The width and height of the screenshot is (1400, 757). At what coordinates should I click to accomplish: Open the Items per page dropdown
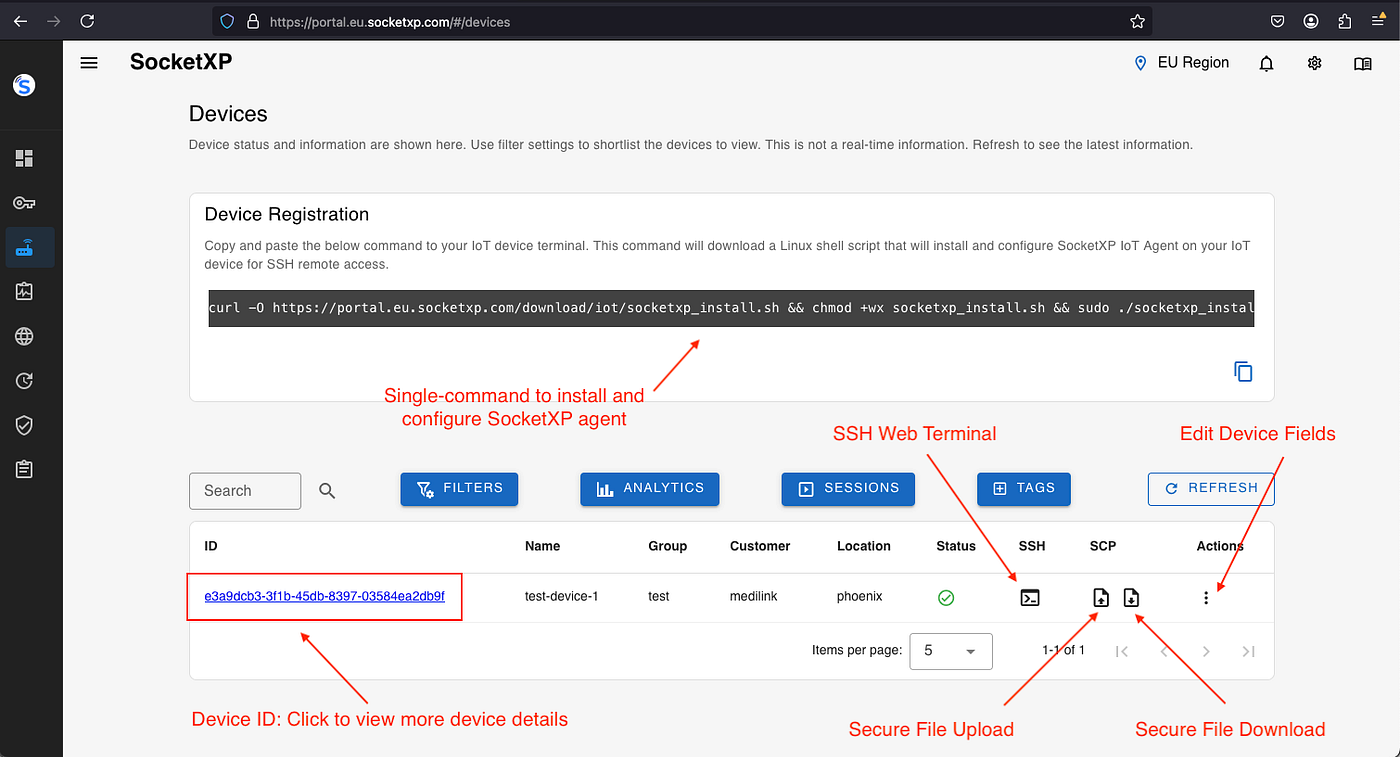950,651
